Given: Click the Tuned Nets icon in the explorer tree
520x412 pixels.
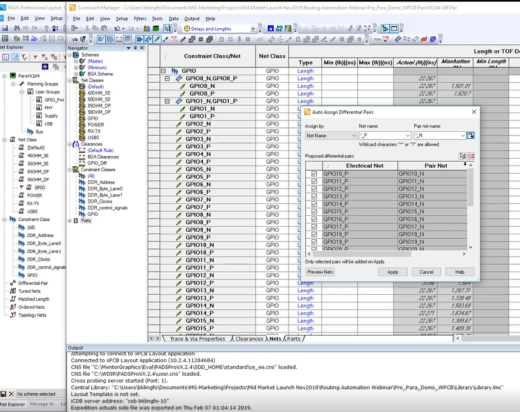Looking at the screenshot, I should (13, 291).
